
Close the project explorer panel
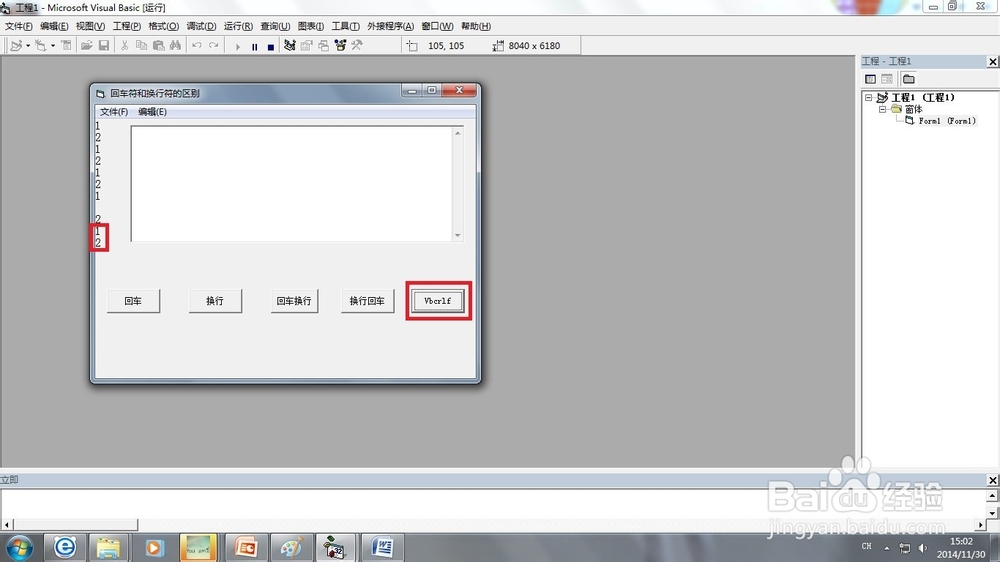[992, 61]
